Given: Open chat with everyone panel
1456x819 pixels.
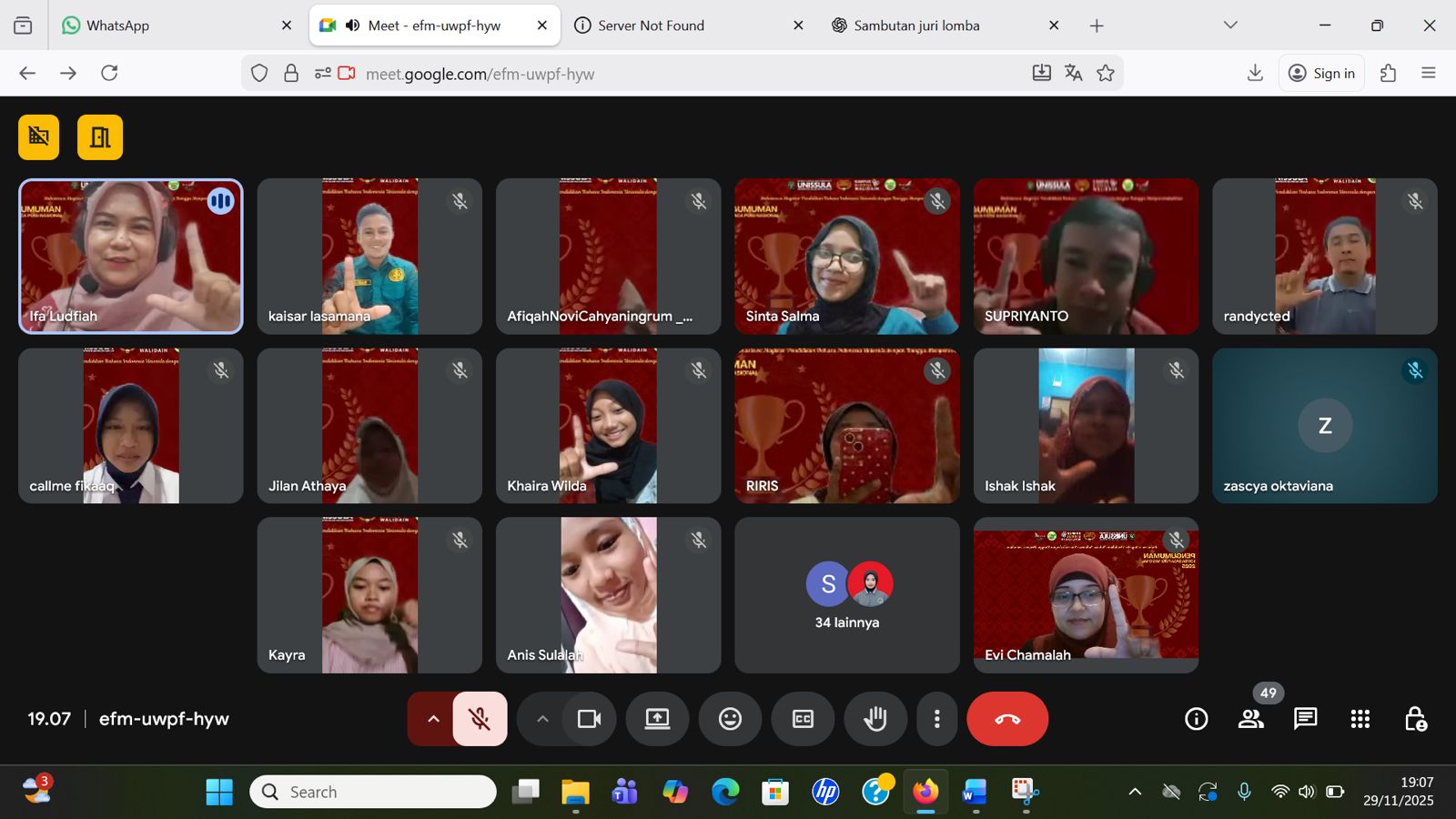Looking at the screenshot, I should coord(1305,719).
